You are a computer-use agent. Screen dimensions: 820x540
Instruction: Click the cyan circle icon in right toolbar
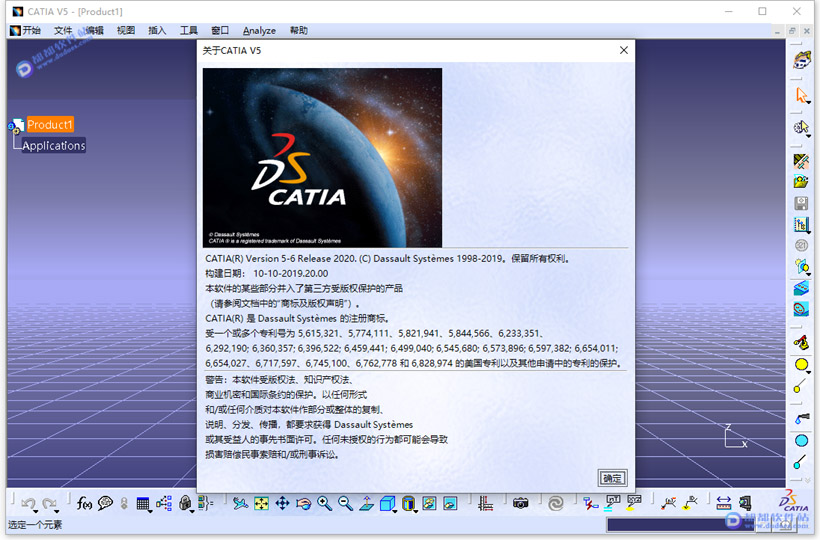coord(801,440)
